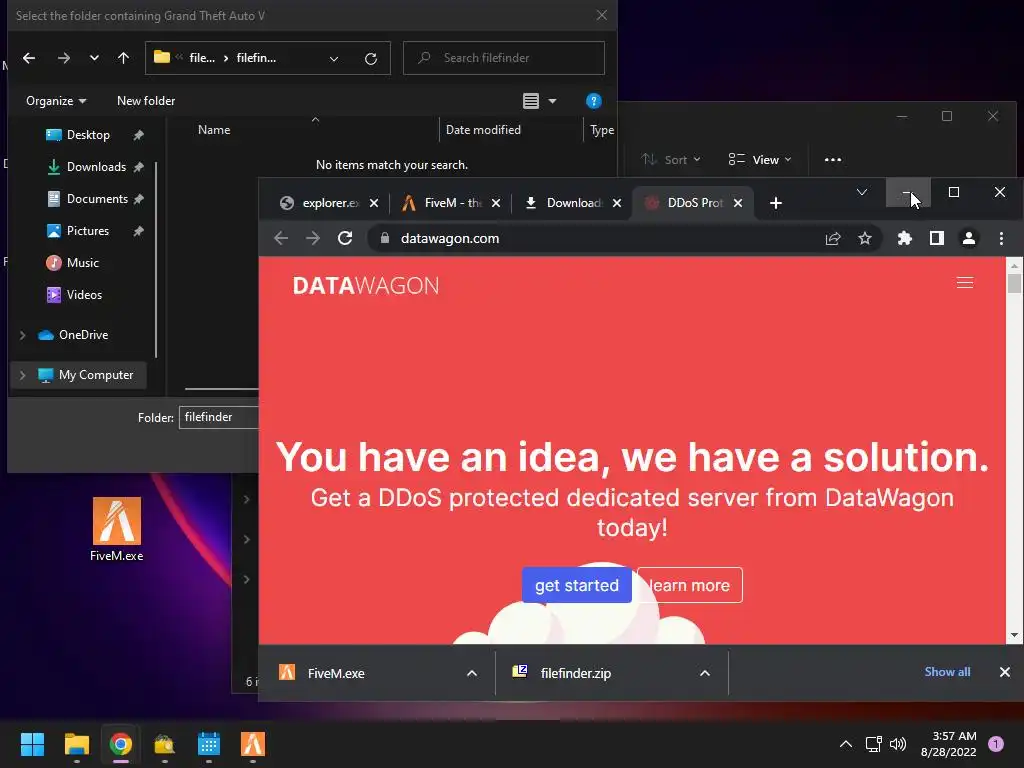Image resolution: width=1024 pixels, height=768 pixels.
Task: Open Chrome Extensions puzzle icon
Action: (x=904, y=238)
